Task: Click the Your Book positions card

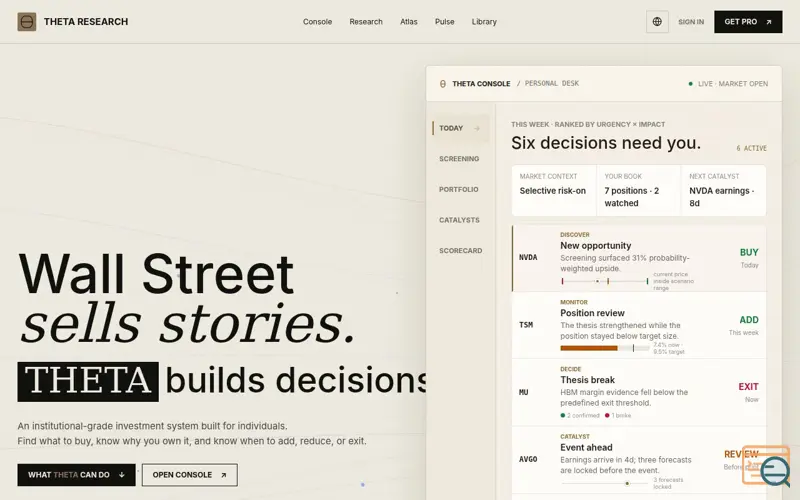Action: coord(639,190)
